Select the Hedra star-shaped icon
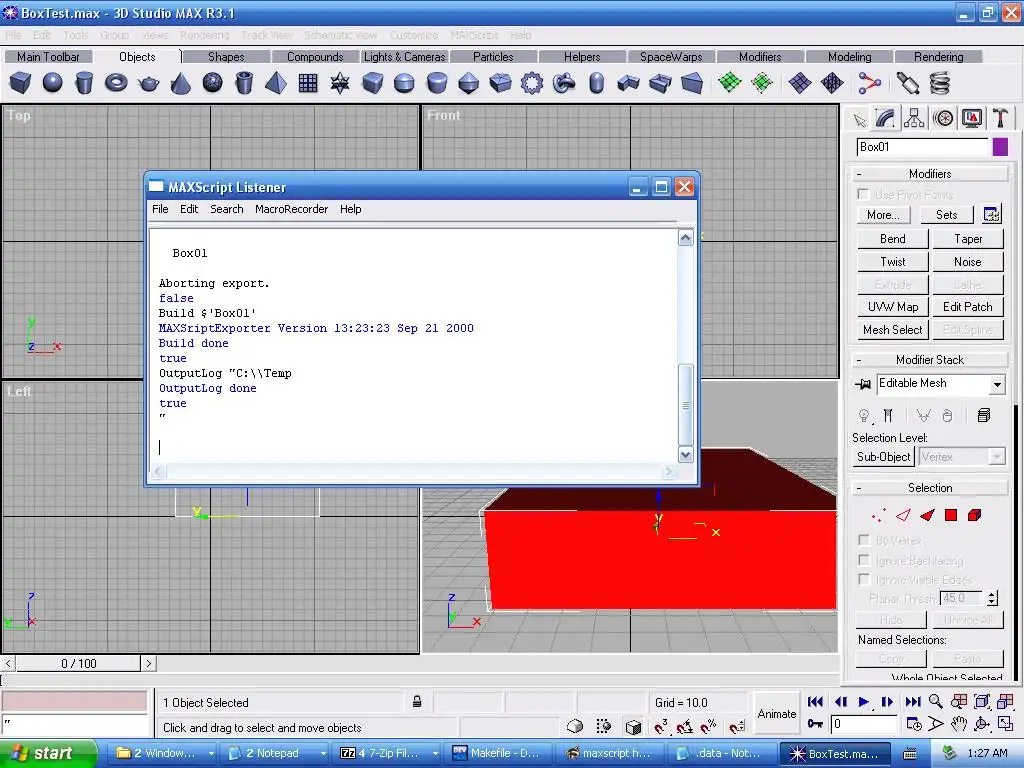Viewport: 1024px width, 768px height. coord(340,83)
